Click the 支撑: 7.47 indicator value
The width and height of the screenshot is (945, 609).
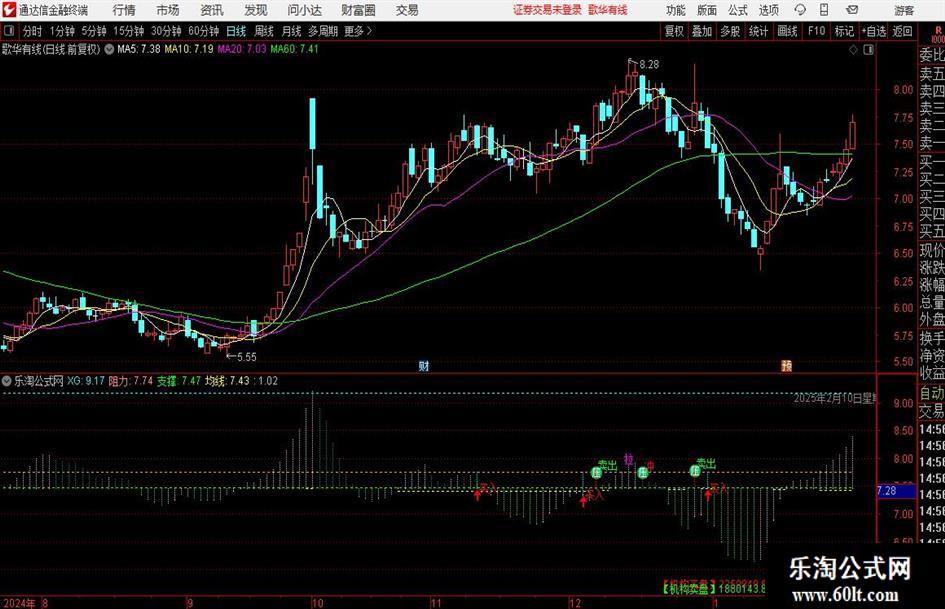(x=179, y=381)
